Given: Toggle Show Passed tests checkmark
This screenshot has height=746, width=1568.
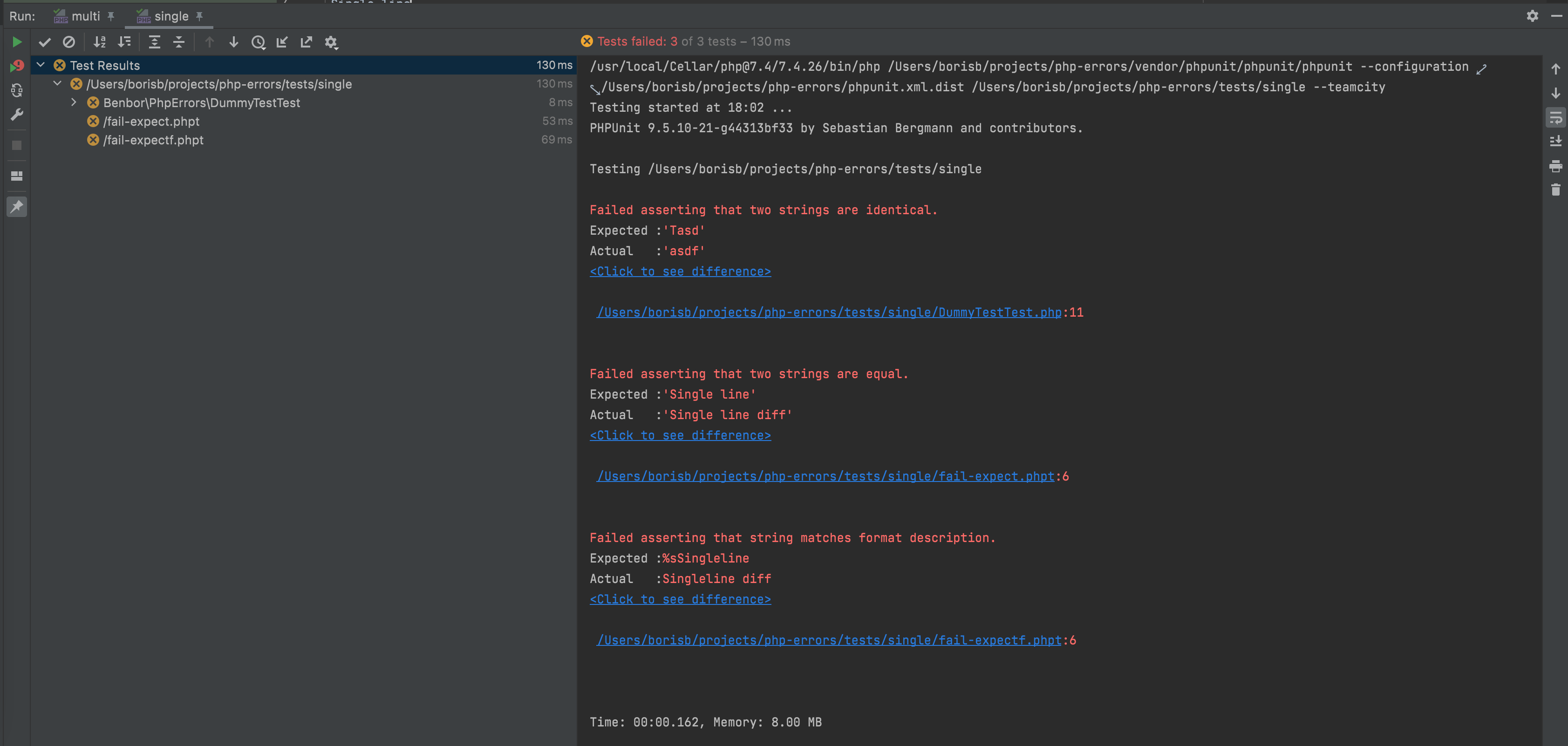Looking at the screenshot, I should pyautogui.click(x=44, y=42).
